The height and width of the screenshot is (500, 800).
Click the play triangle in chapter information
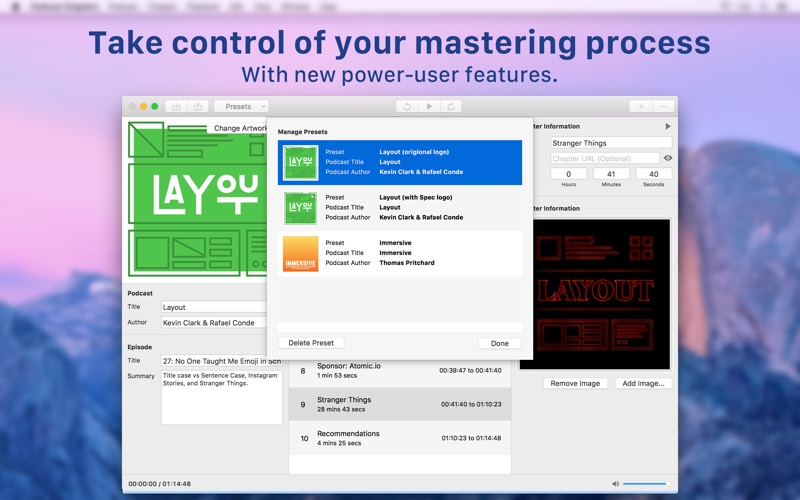(x=668, y=127)
